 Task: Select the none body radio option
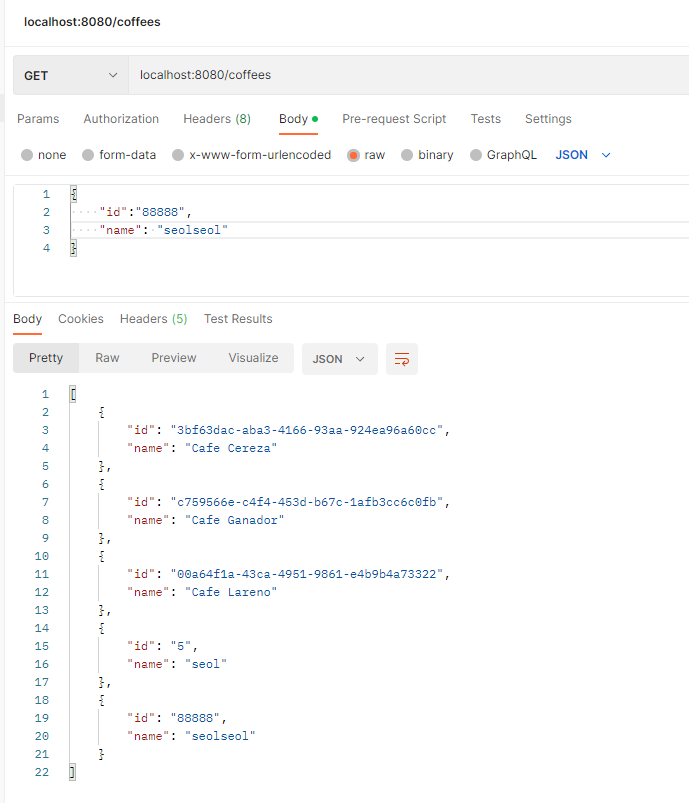coord(27,155)
